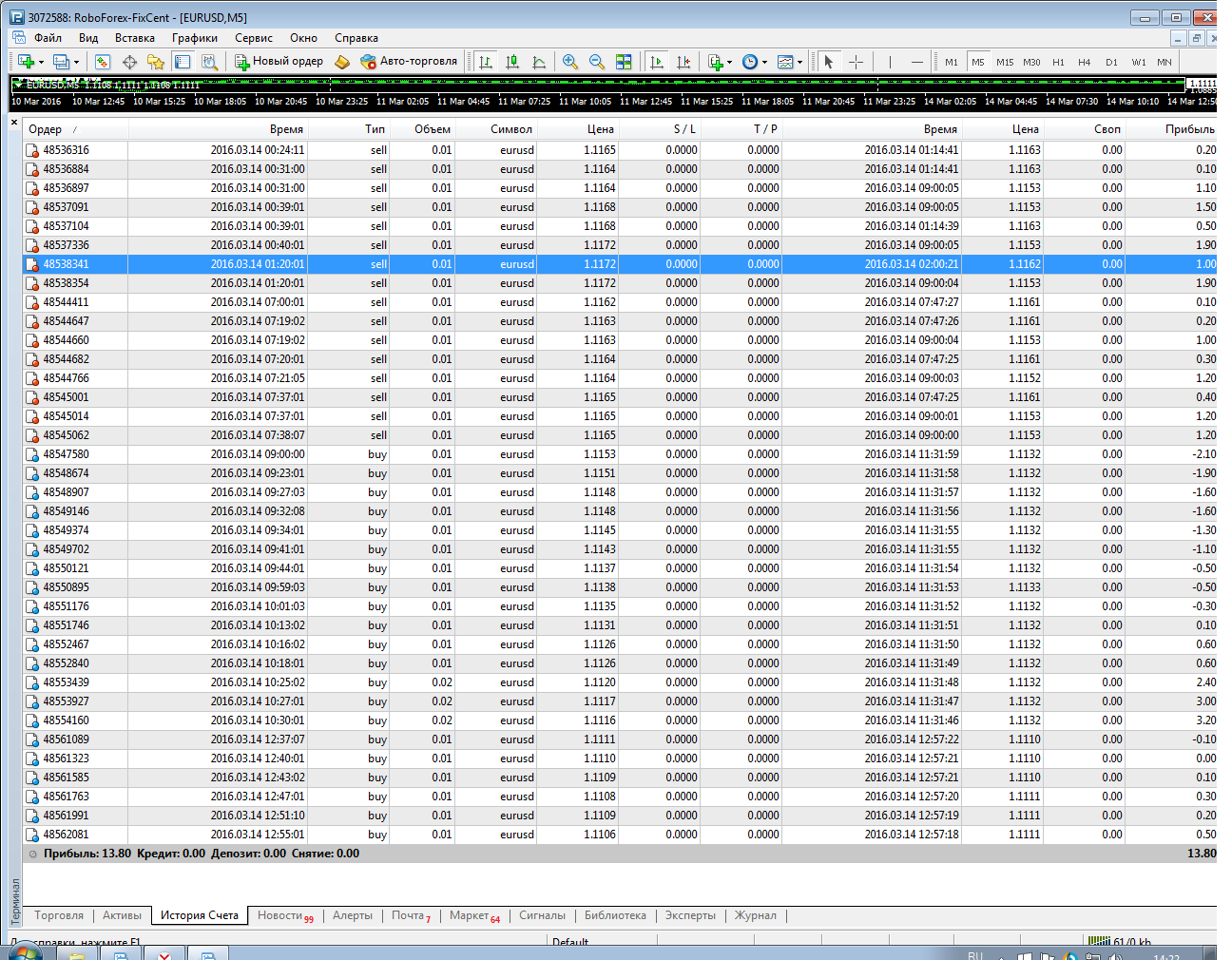Image resolution: width=1232 pixels, height=960 pixels.
Task: Tile chart windows icon
Action: click(x=624, y=62)
